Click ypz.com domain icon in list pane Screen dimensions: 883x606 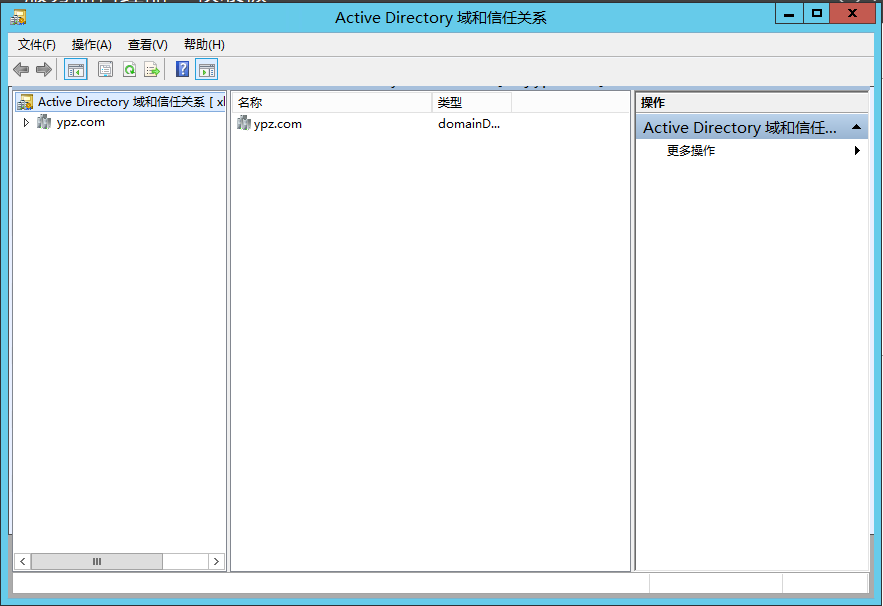(x=243, y=123)
